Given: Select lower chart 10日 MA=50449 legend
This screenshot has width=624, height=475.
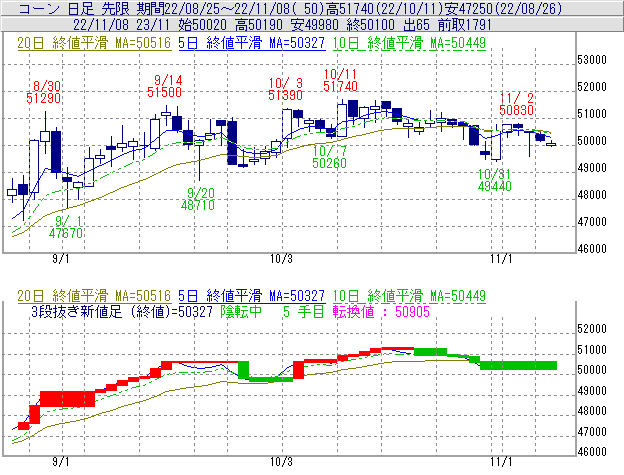Looking at the screenshot, I should (x=409, y=296).
